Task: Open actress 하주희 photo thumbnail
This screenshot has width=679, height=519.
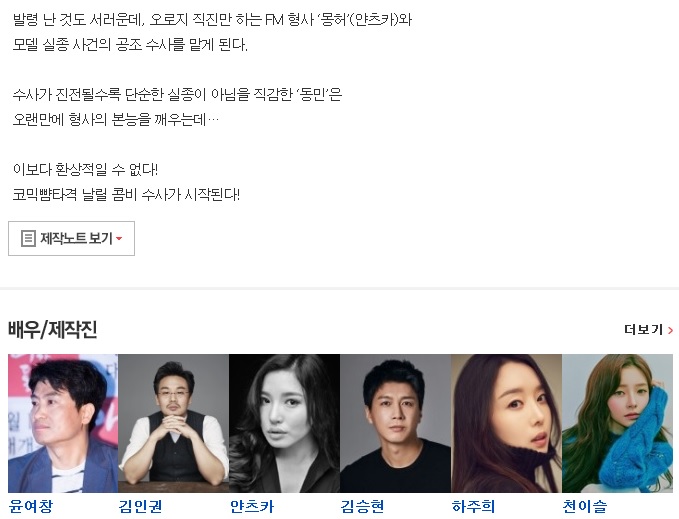Action: point(506,423)
